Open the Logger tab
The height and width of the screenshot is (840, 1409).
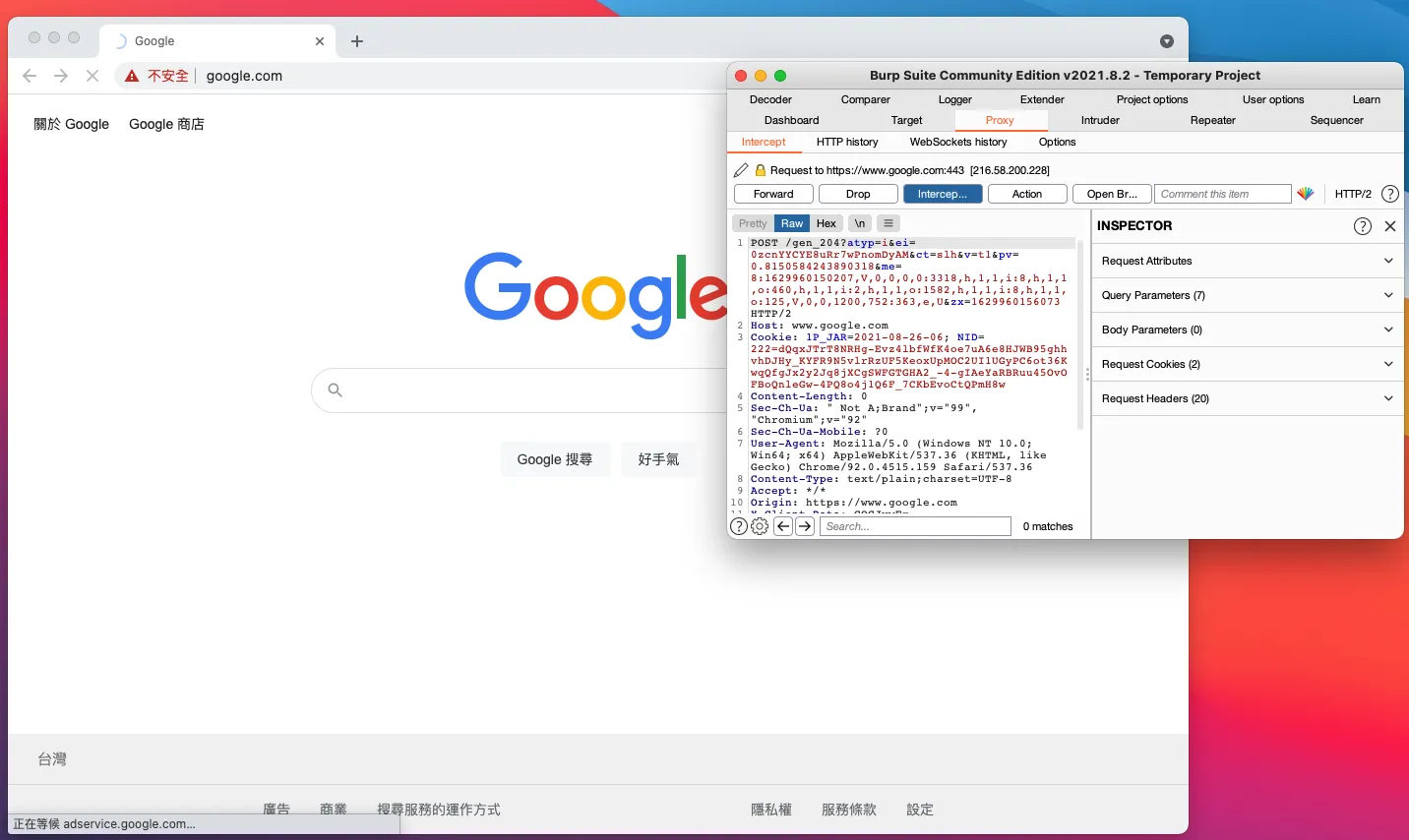[954, 99]
